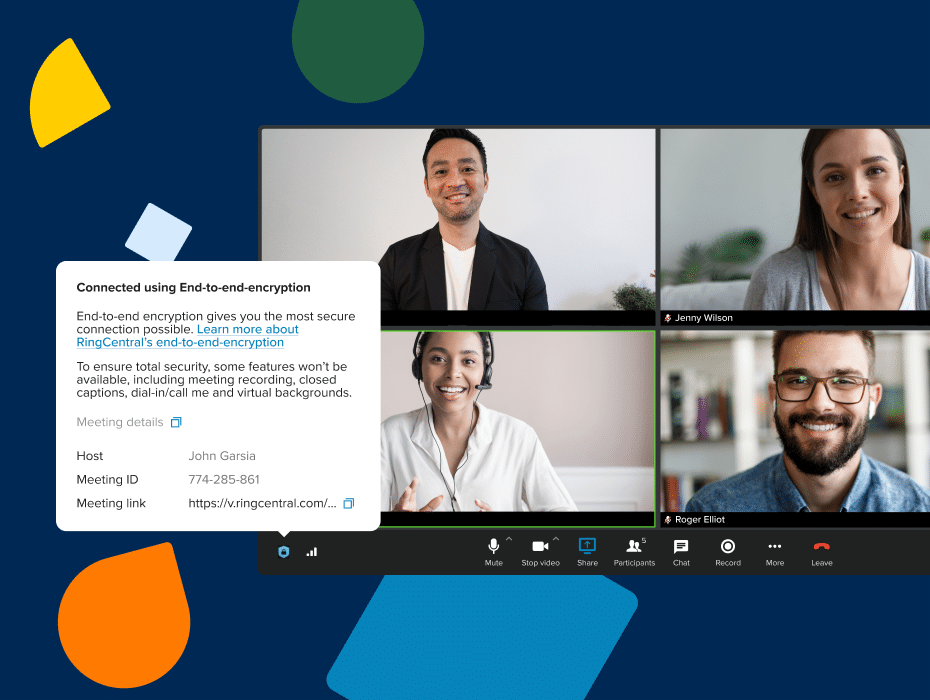Expand the microphone options caret beside Mute
930x700 pixels.
click(509, 539)
